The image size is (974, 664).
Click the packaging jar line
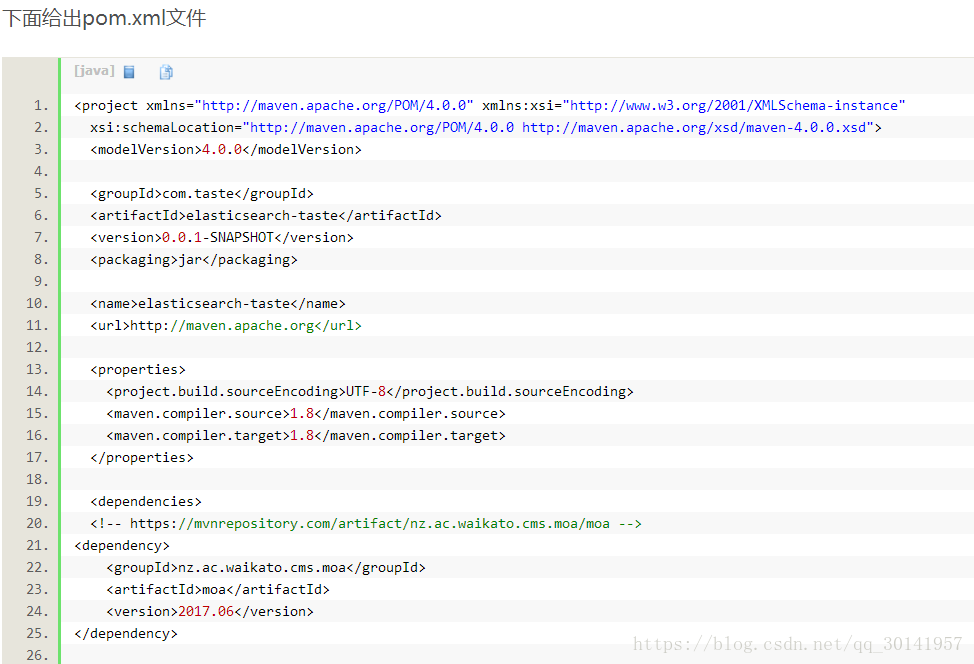click(x=194, y=260)
